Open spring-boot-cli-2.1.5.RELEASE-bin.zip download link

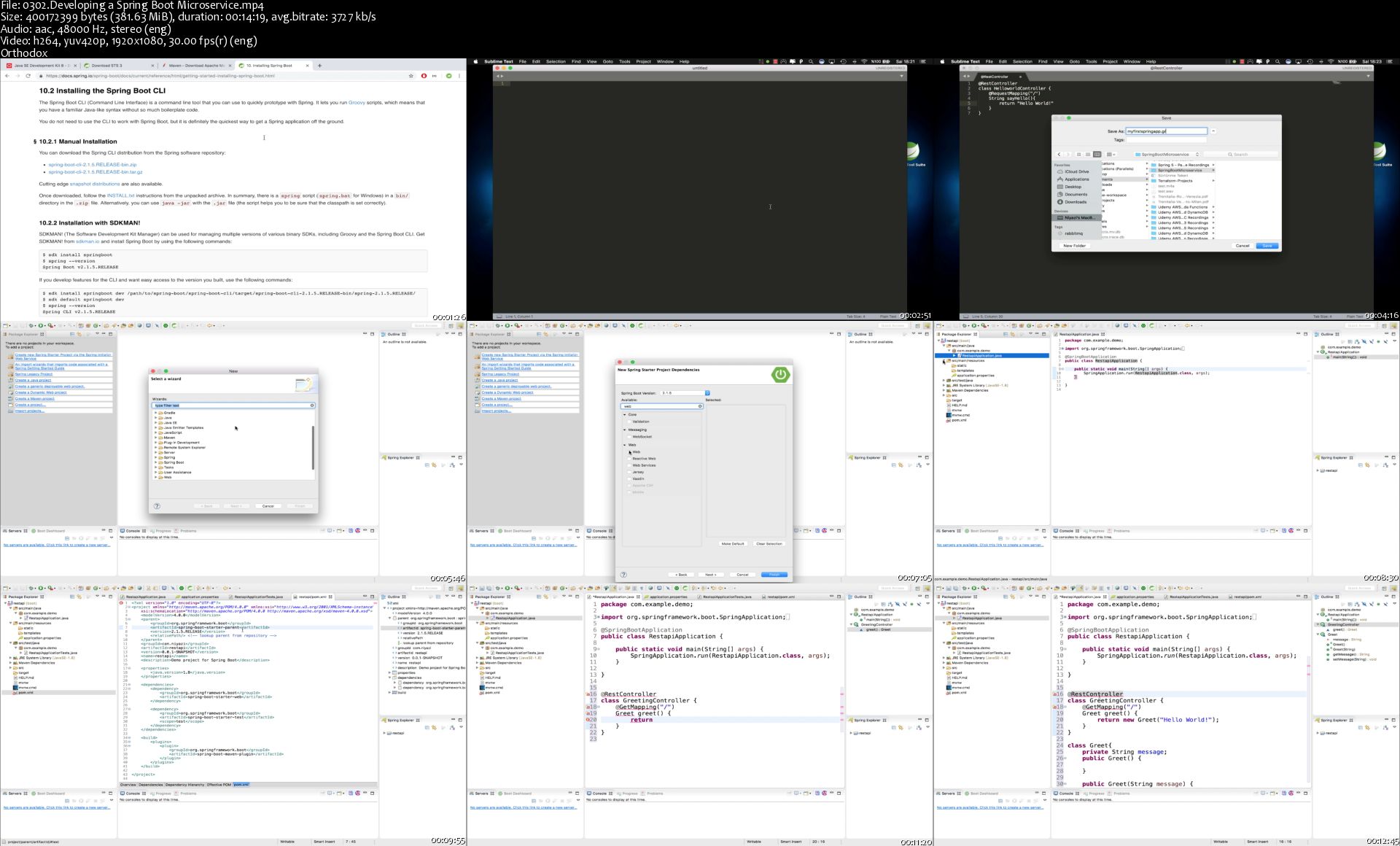tap(93, 165)
